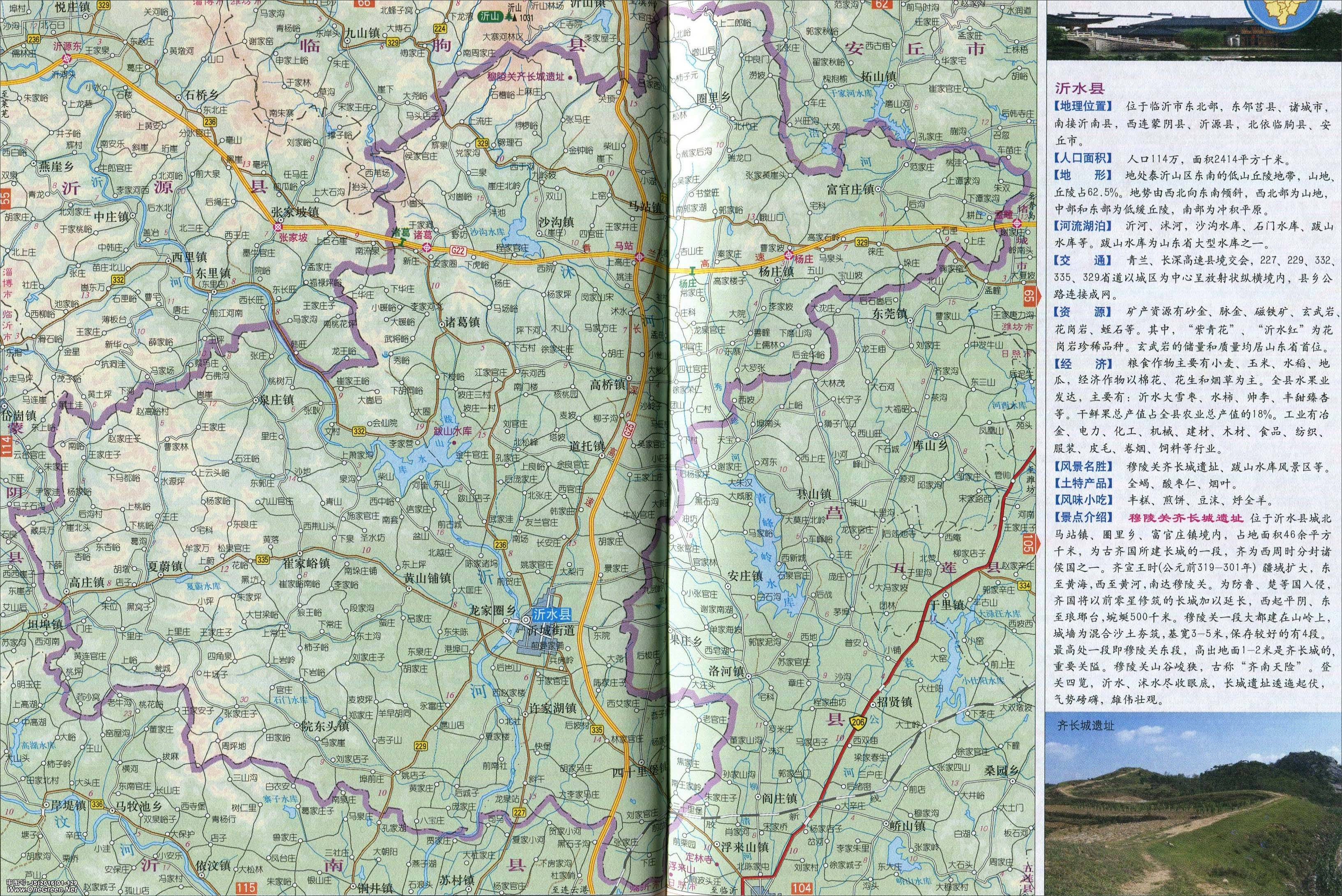Select the page 114 edge marker
Screen dimensions: 1342x896
click(x=6, y=446)
